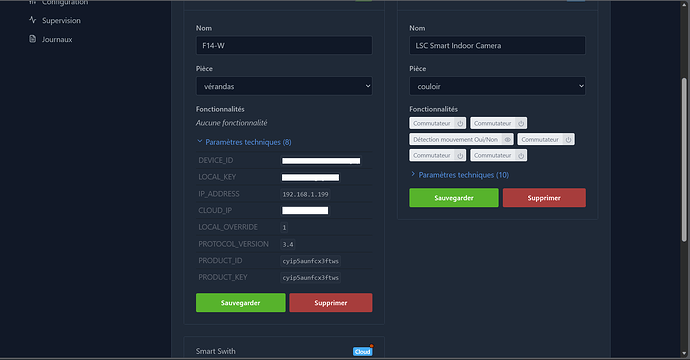Open the Pièce dropdown showing vérandas
The height and width of the screenshot is (360, 690).
[284, 86]
